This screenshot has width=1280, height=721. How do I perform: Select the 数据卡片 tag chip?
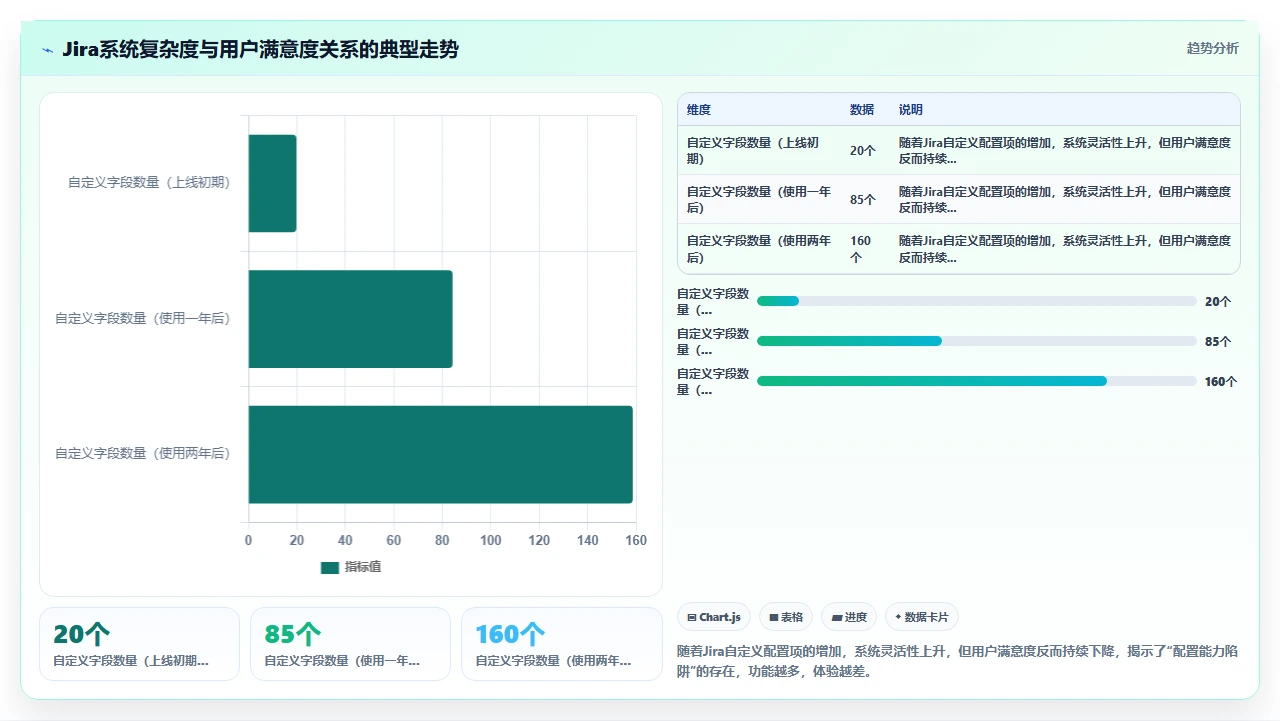tap(922, 617)
